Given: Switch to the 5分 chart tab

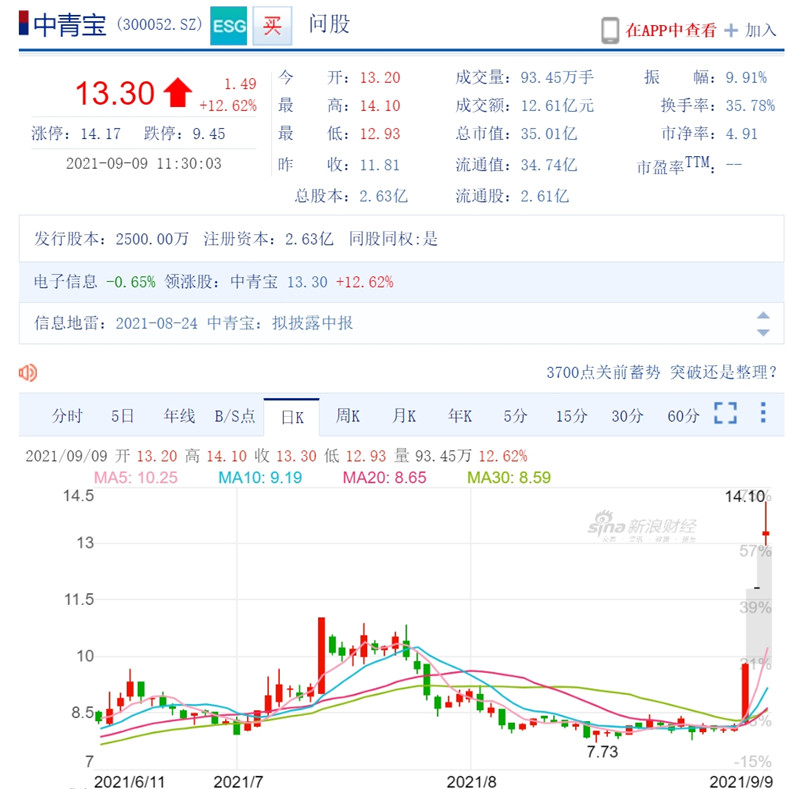Looking at the screenshot, I should 515,416.
